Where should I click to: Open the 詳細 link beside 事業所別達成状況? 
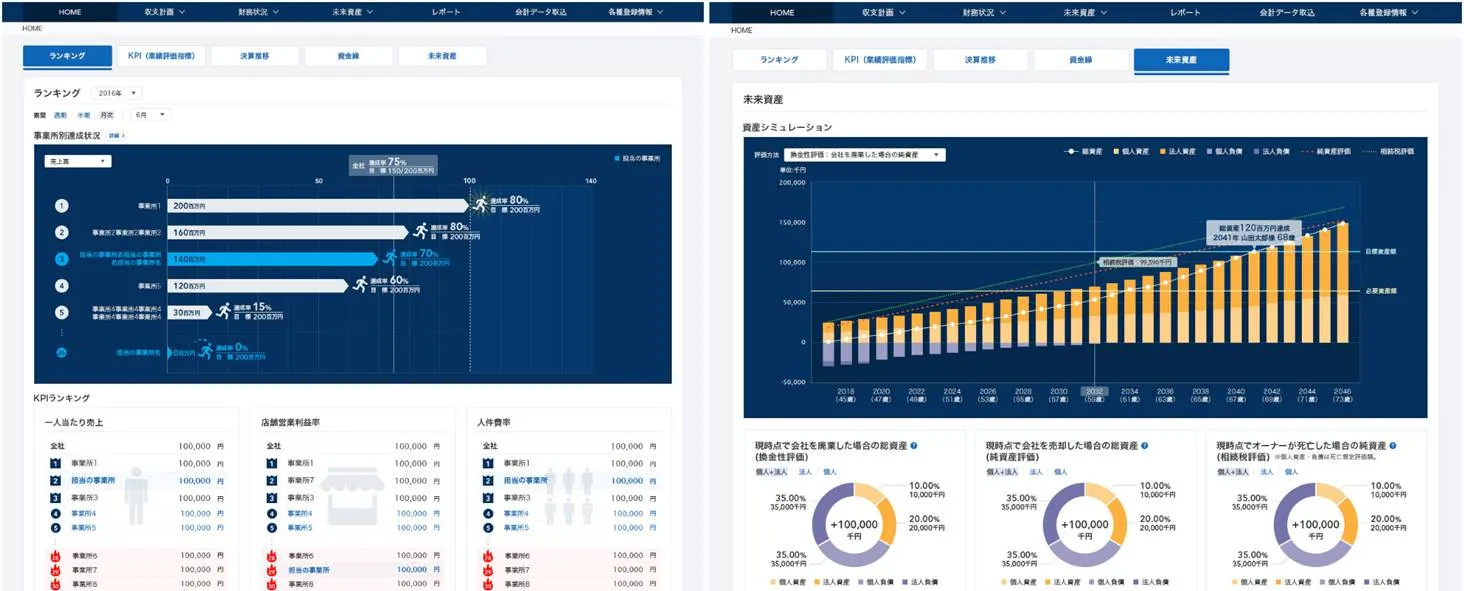(116, 135)
